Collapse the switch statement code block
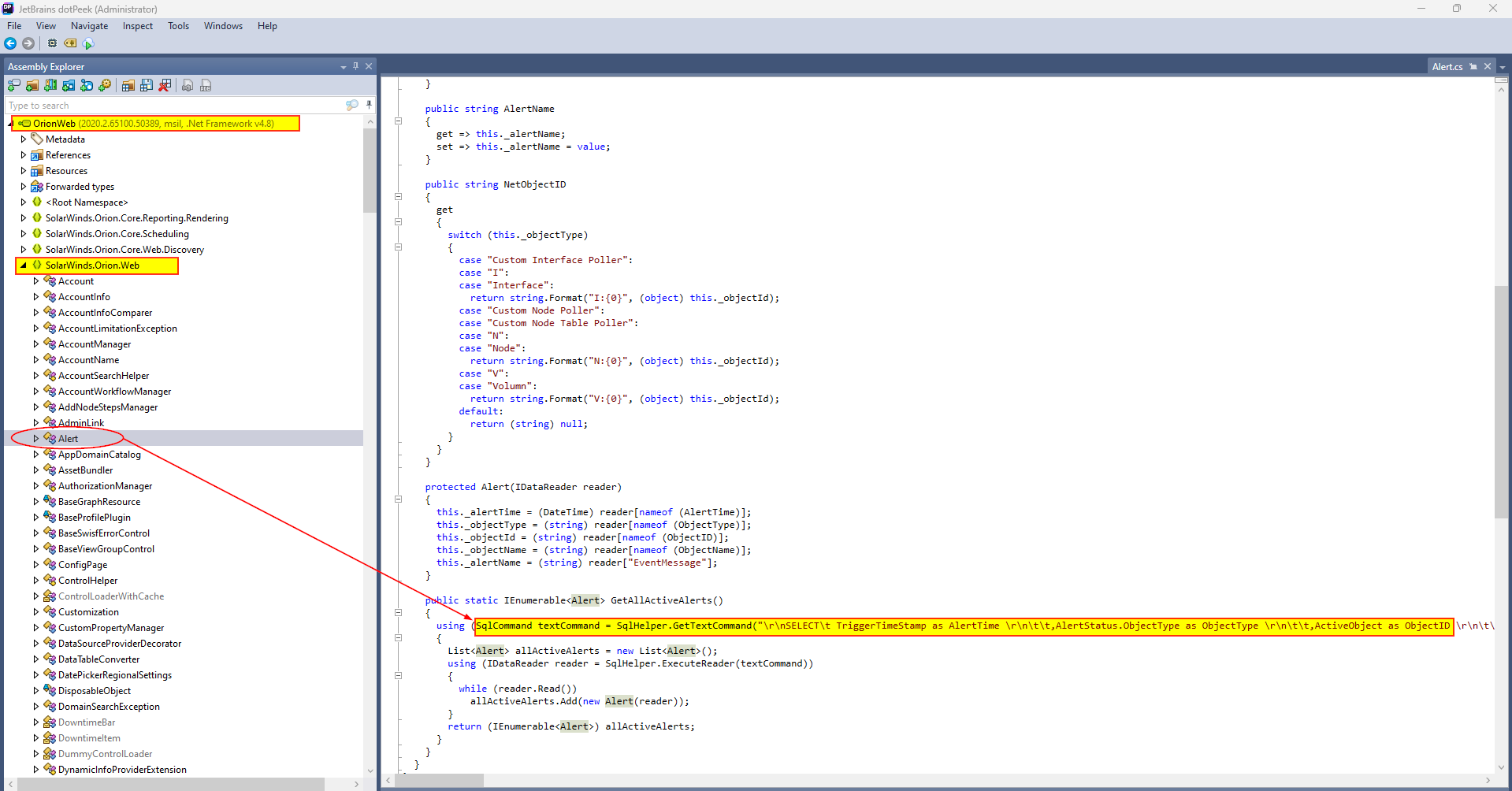The image size is (1512, 791). (398, 247)
